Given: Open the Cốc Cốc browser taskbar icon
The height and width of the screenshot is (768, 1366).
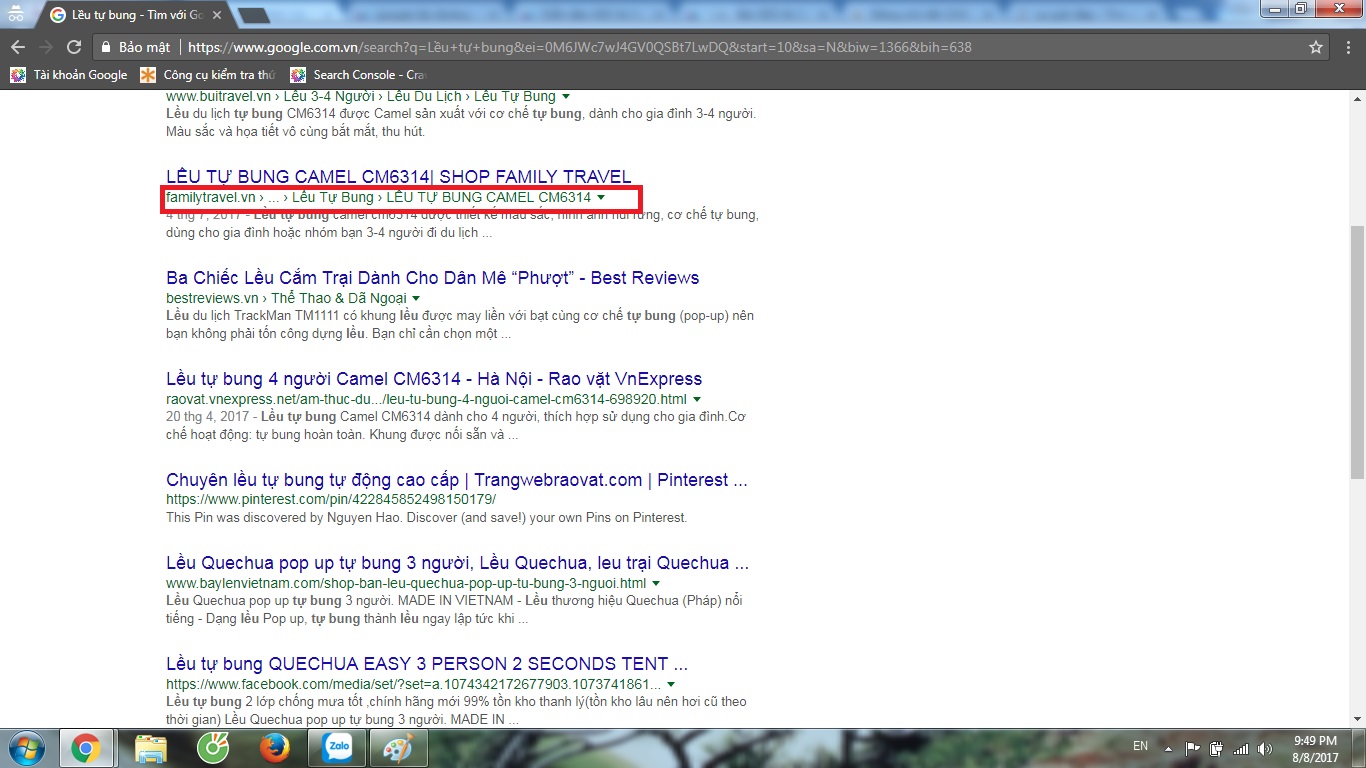Looking at the screenshot, I should 212,748.
